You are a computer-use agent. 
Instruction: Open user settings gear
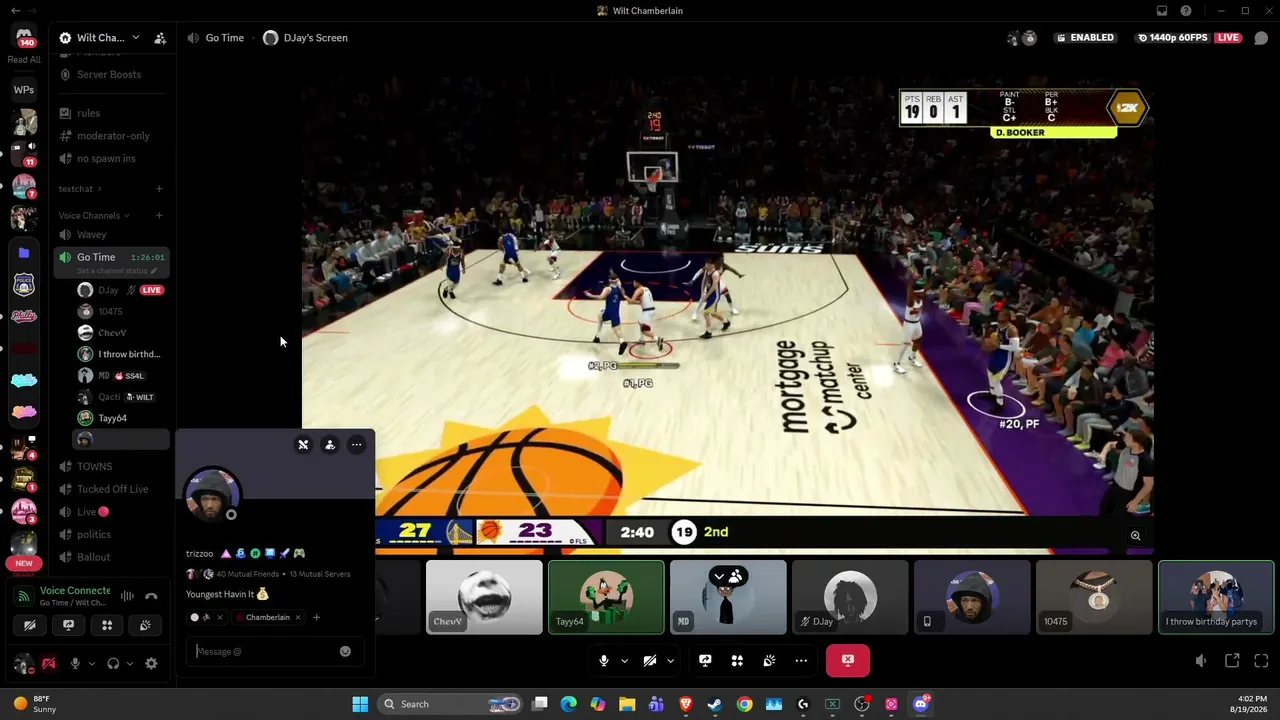point(151,663)
